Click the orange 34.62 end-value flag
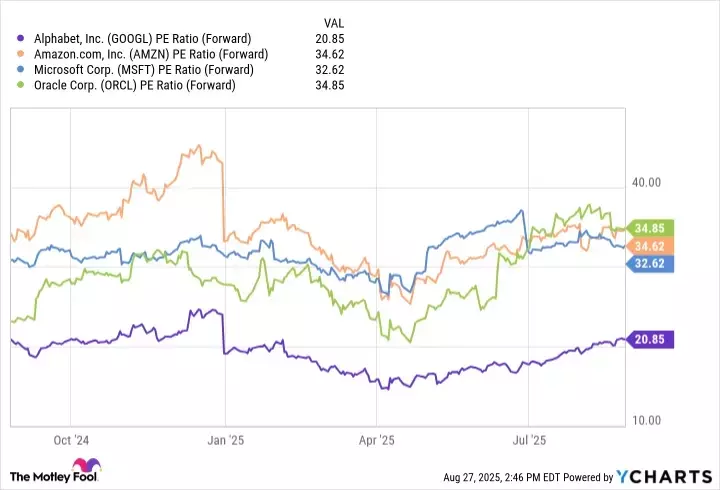The width and height of the screenshot is (720, 490). (649, 245)
